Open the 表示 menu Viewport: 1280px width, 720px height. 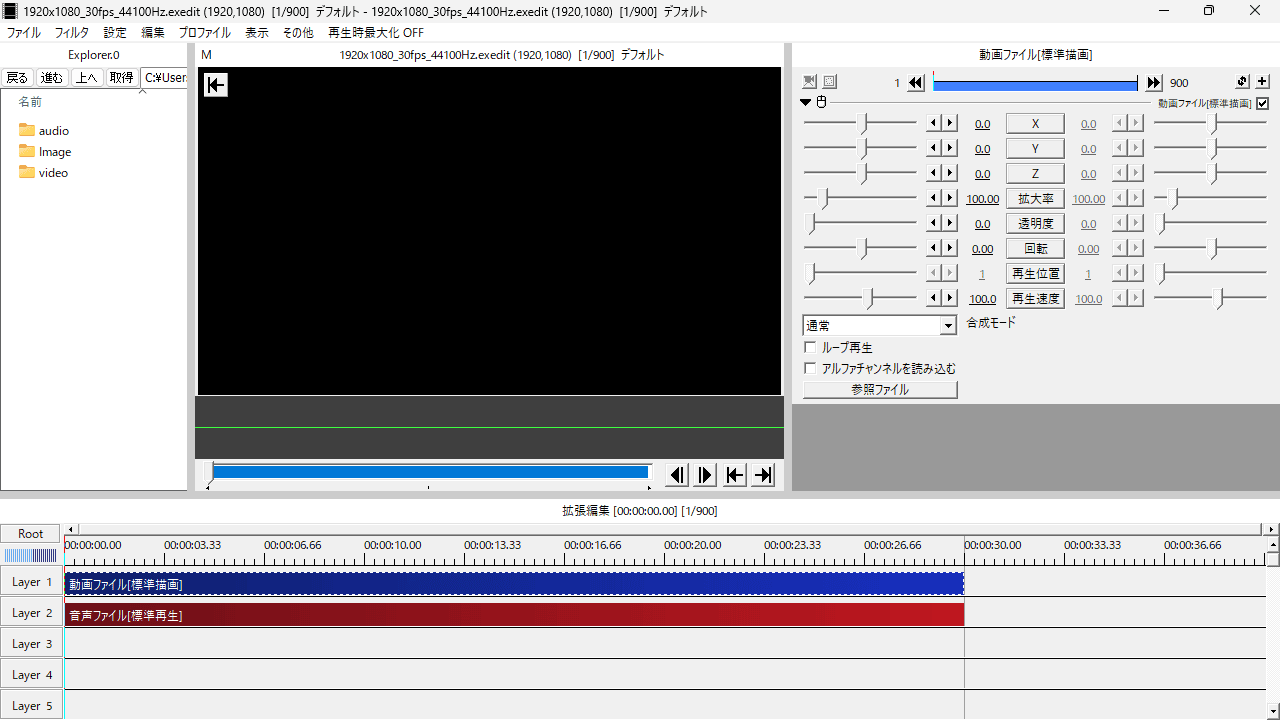click(257, 33)
